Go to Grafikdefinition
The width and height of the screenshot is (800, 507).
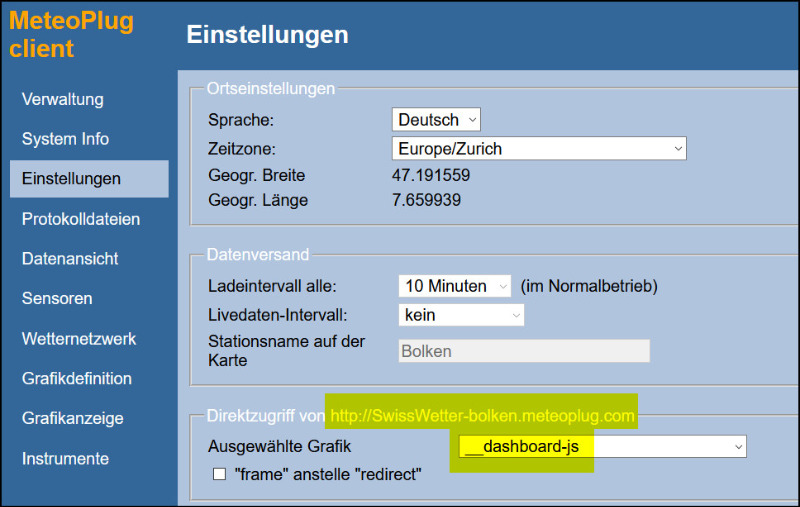77,378
